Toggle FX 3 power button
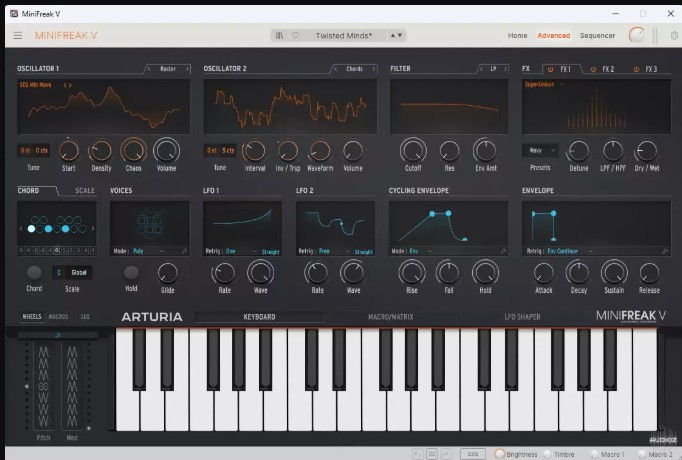Screen dimensions: 682x460 pos(636,69)
